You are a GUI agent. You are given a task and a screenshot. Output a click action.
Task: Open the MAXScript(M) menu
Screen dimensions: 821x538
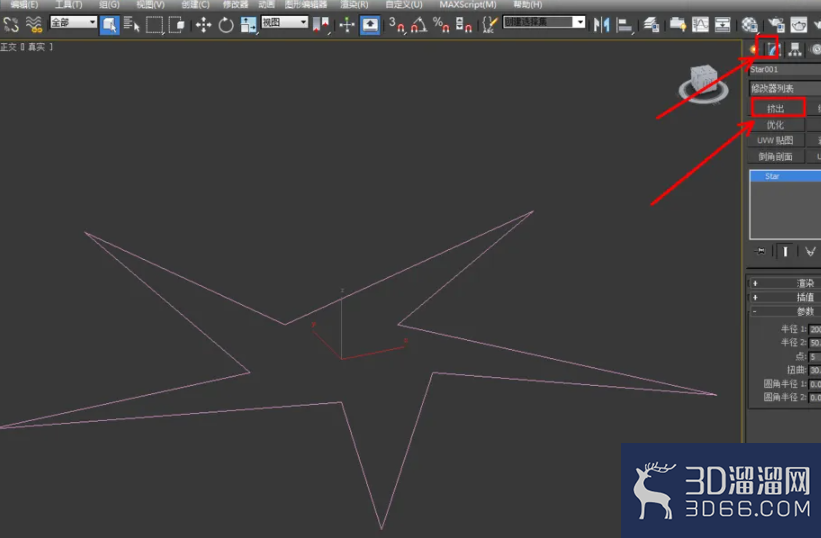coord(468,5)
